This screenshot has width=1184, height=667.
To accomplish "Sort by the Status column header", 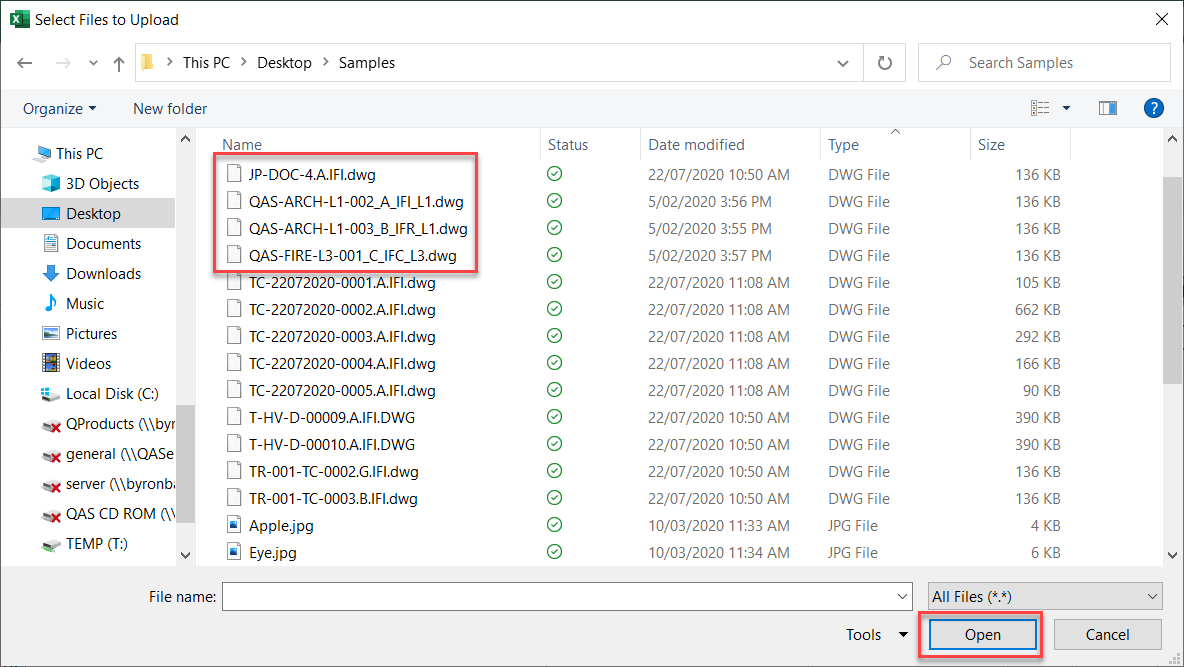I will [x=568, y=144].
